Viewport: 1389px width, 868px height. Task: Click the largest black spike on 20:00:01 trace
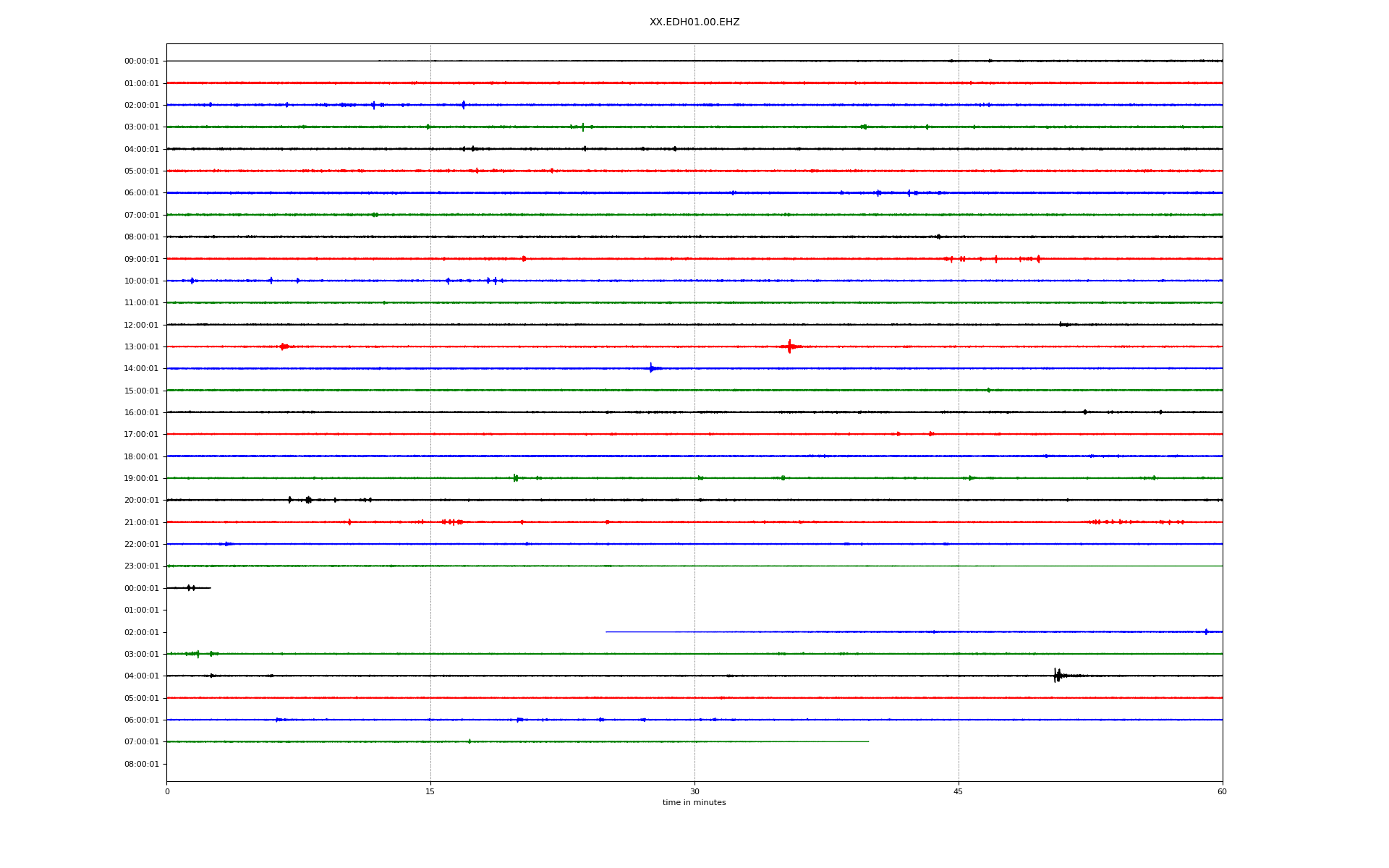pos(308,500)
